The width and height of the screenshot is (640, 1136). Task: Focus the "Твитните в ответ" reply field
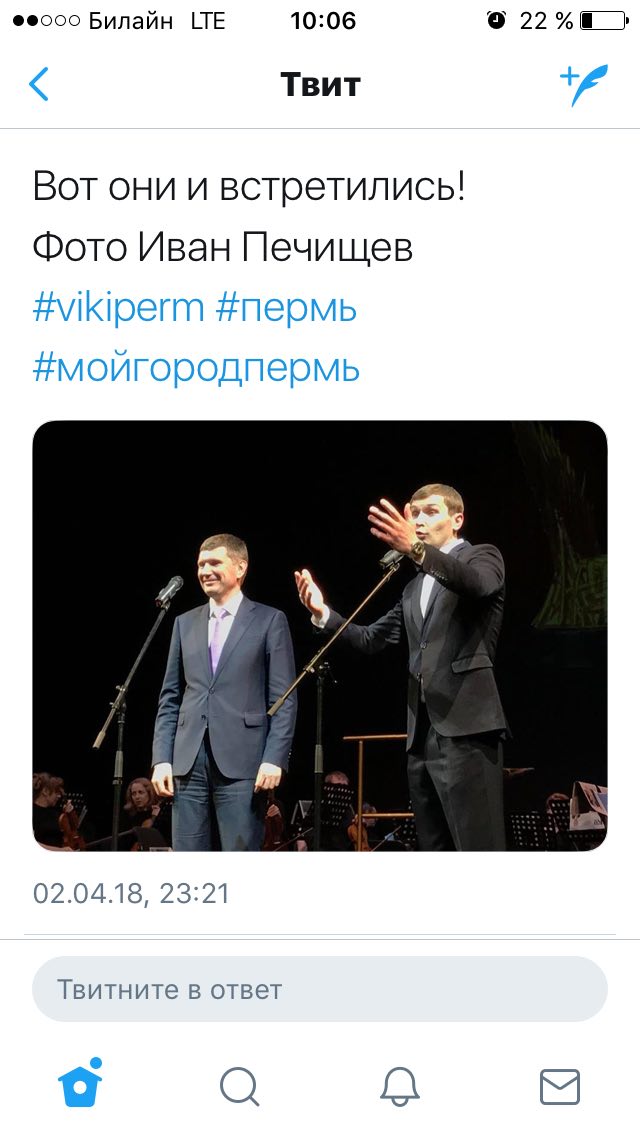point(320,990)
